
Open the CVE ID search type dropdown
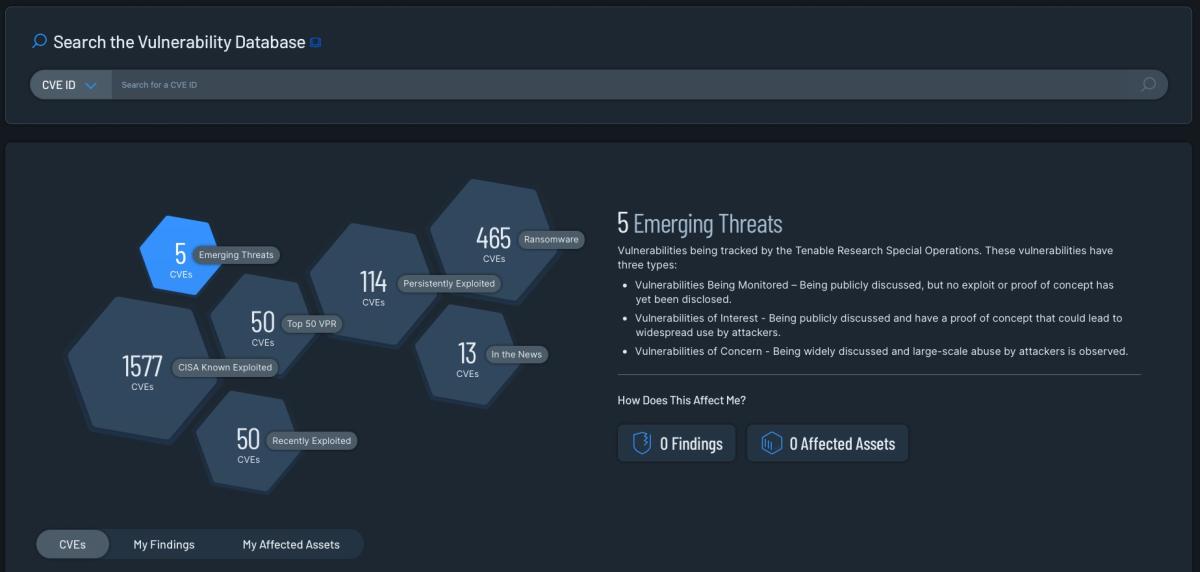pos(70,85)
